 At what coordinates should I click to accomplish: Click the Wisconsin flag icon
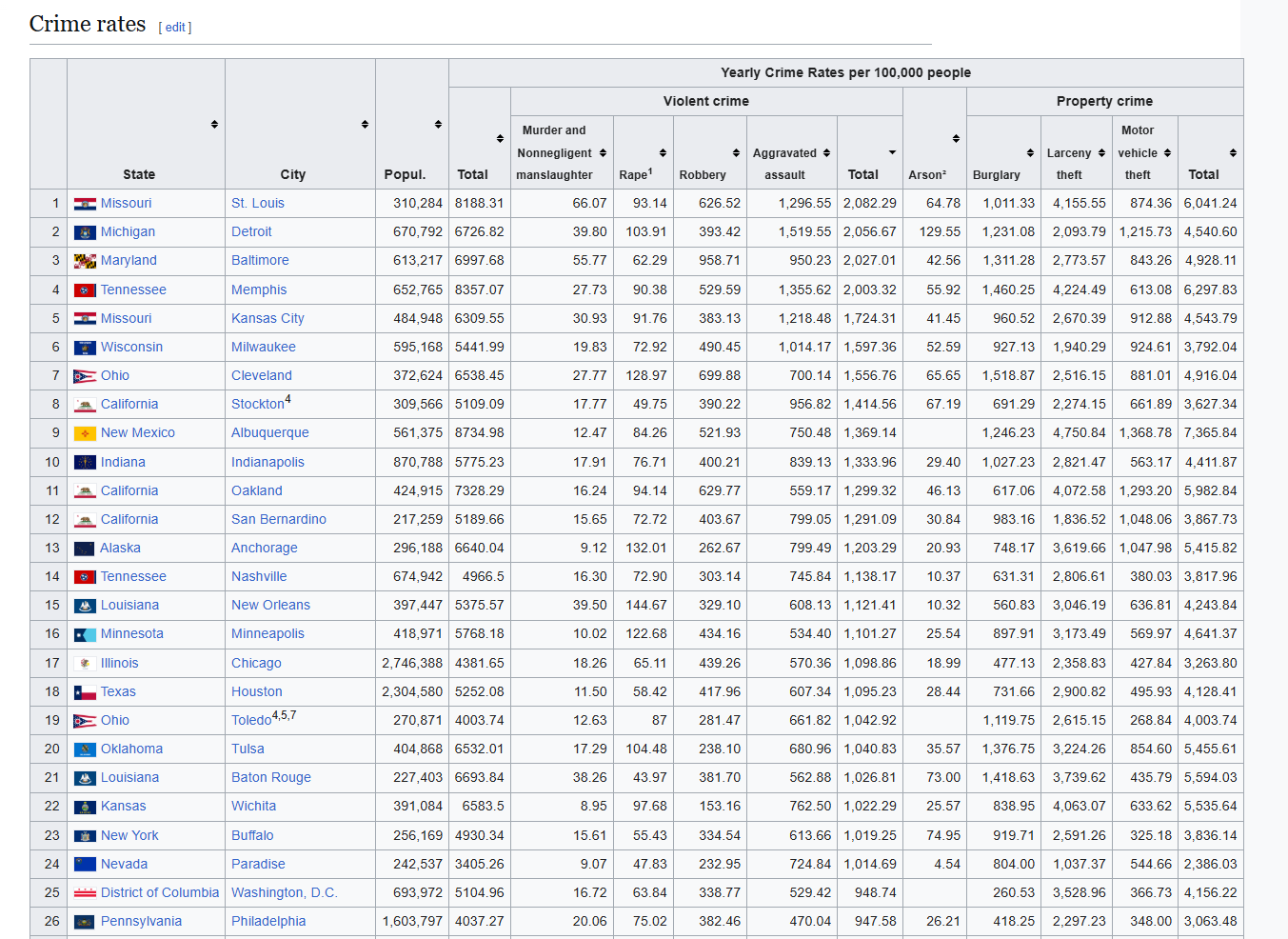point(85,348)
